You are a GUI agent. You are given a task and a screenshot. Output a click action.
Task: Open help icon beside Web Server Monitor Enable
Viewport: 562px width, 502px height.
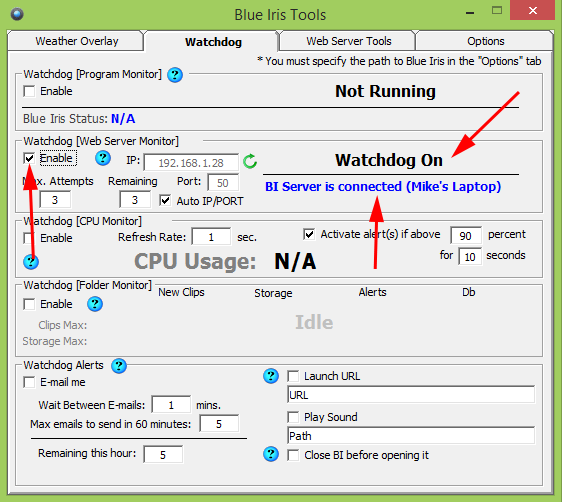click(x=103, y=158)
